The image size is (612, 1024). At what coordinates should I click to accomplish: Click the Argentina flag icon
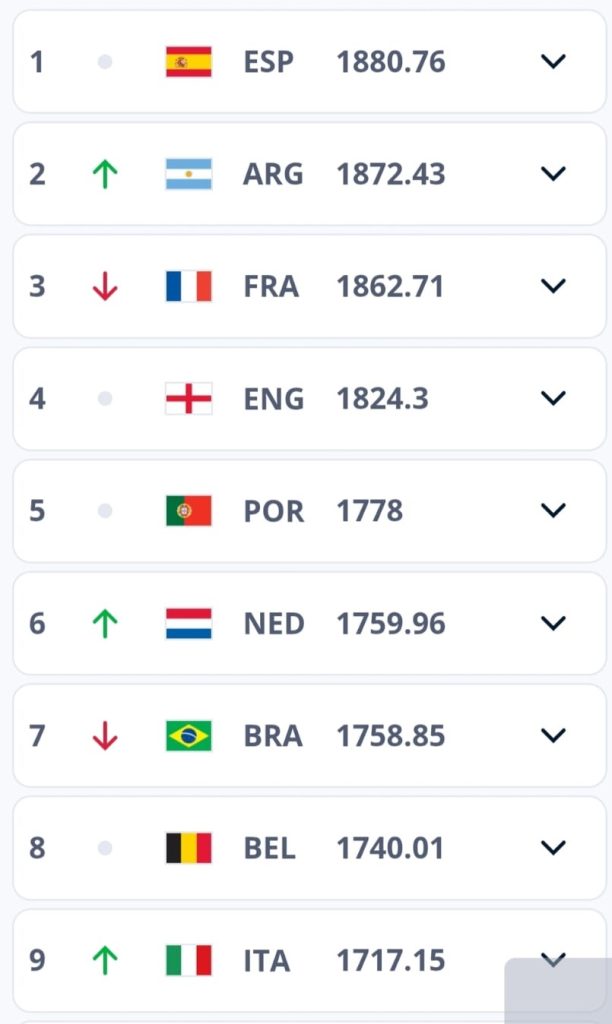(188, 174)
